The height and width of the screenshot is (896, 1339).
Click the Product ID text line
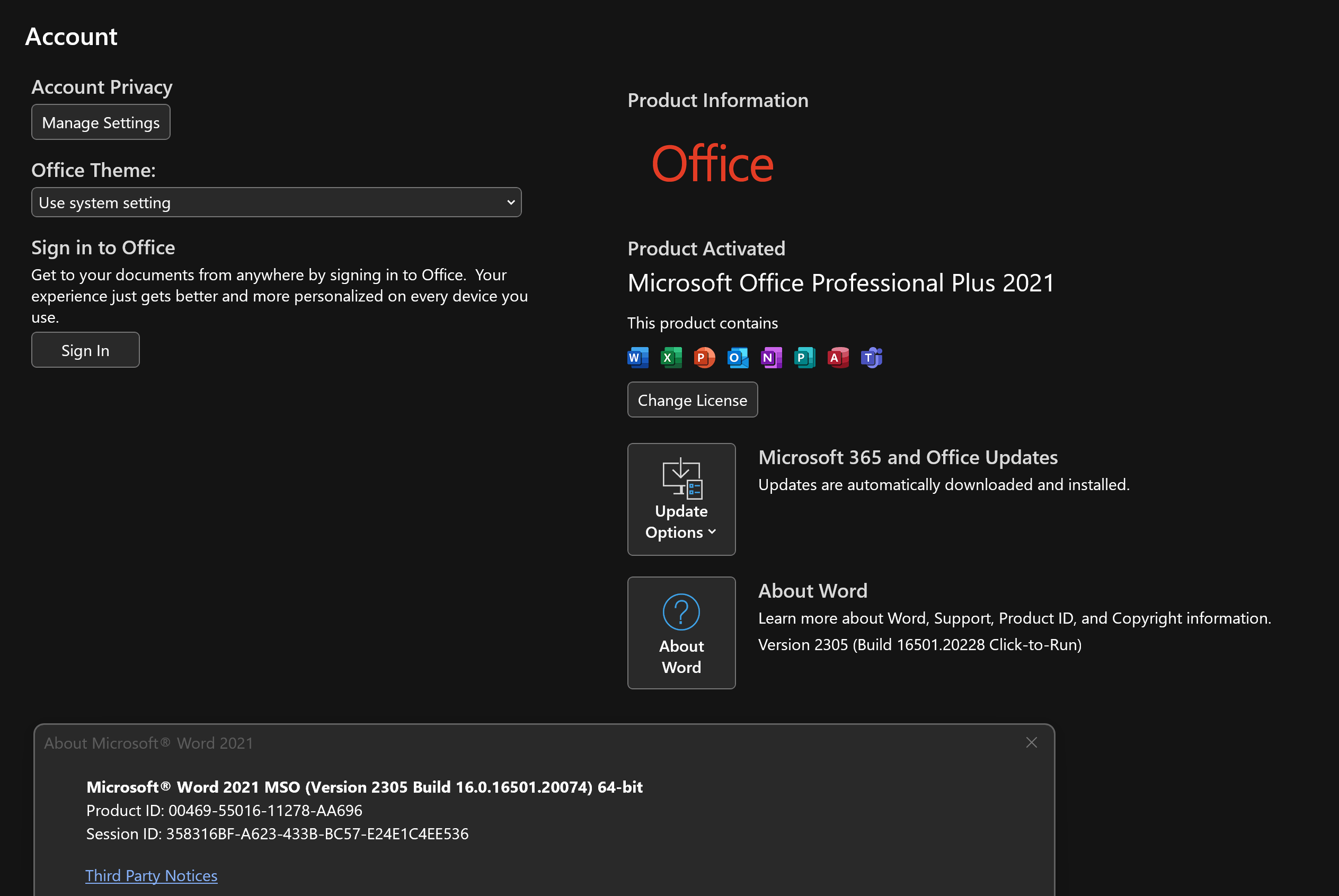coord(224,810)
